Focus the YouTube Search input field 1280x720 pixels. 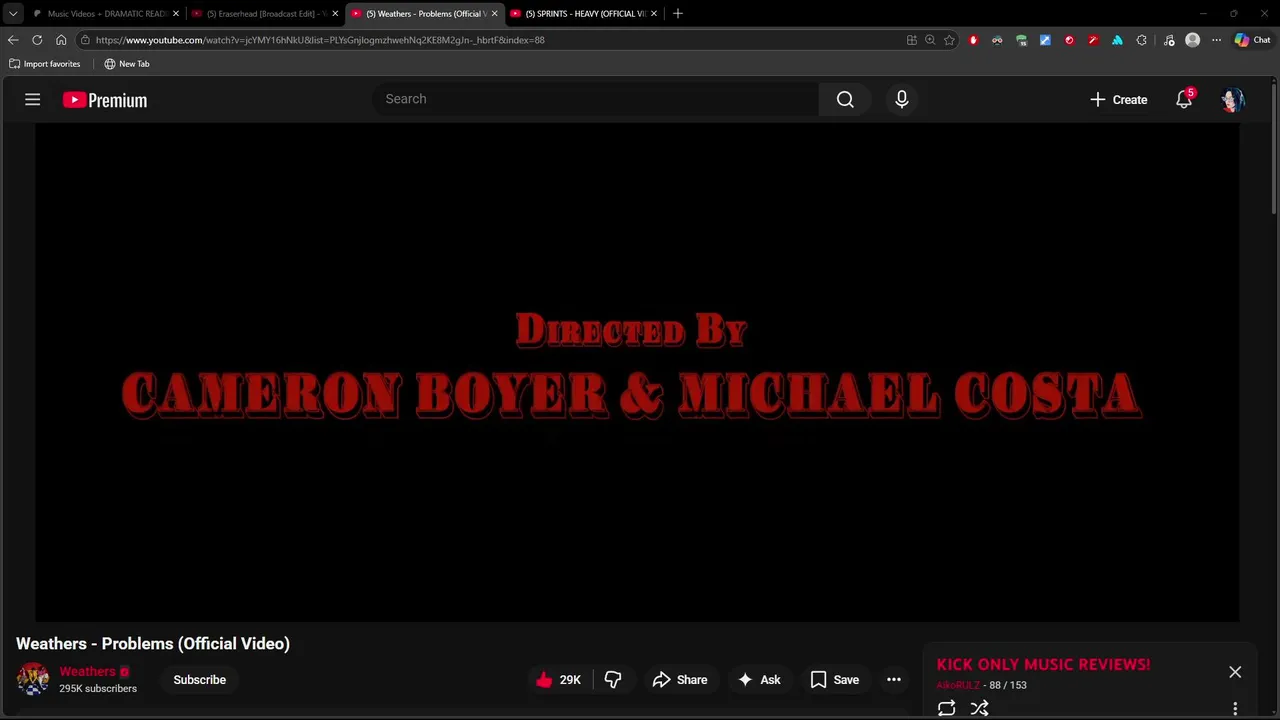point(596,99)
